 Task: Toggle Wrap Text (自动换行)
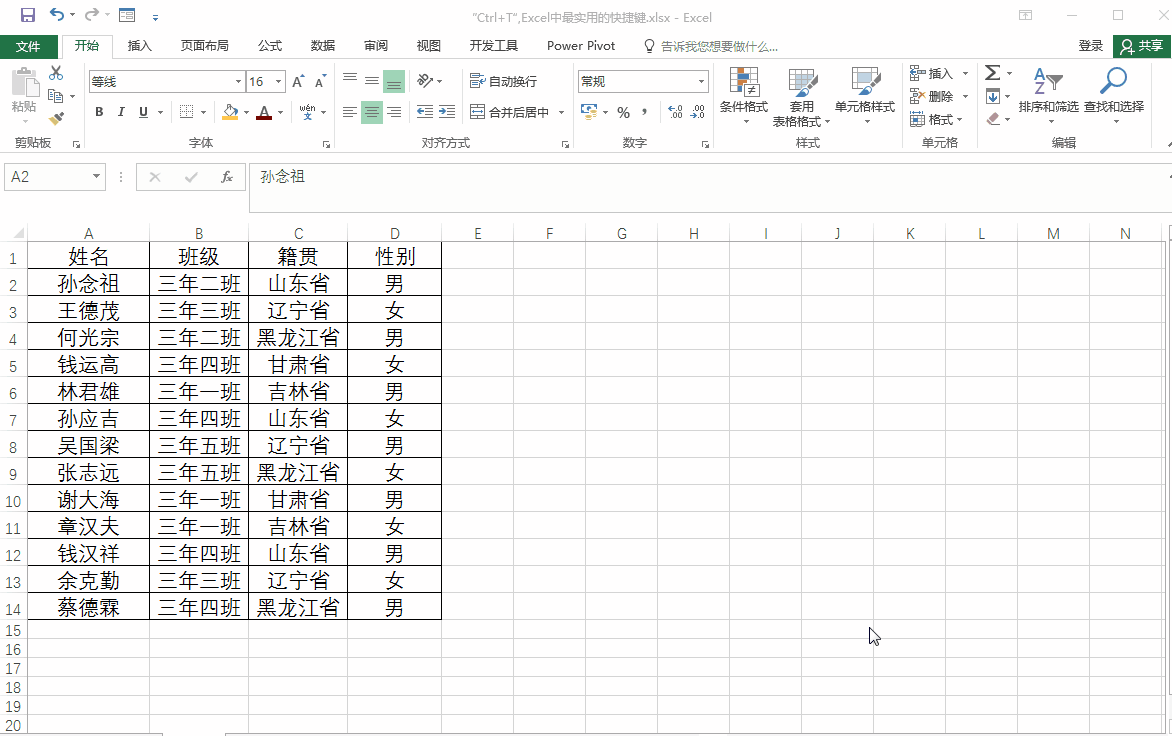point(504,81)
